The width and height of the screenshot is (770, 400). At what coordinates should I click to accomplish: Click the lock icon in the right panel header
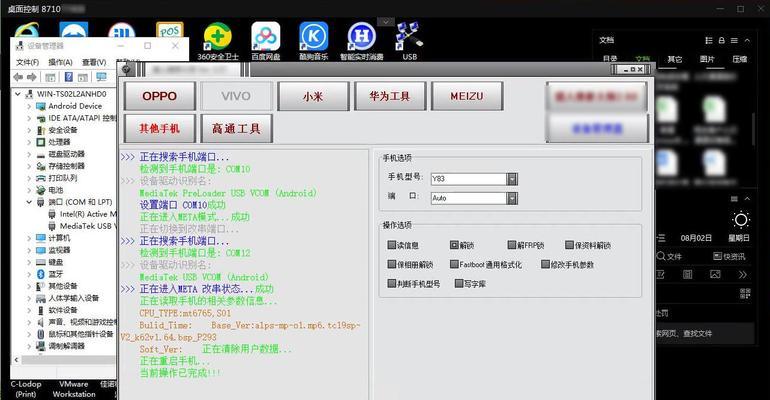click(x=721, y=40)
